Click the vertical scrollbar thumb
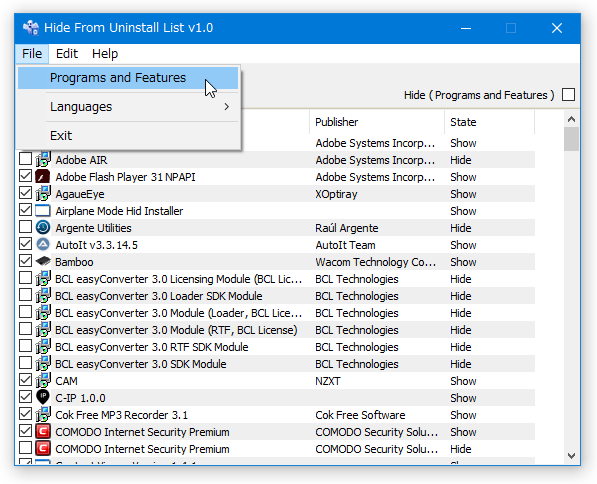This screenshot has width=597, height=484. click(571, 139)
